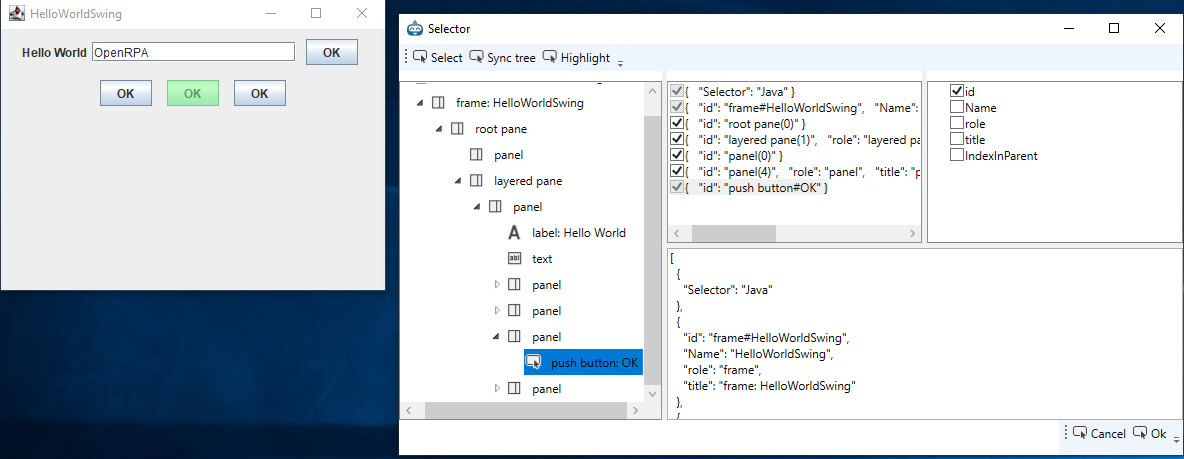Click "Selector": "Java" line in the JSON pane

click(728, 289)
